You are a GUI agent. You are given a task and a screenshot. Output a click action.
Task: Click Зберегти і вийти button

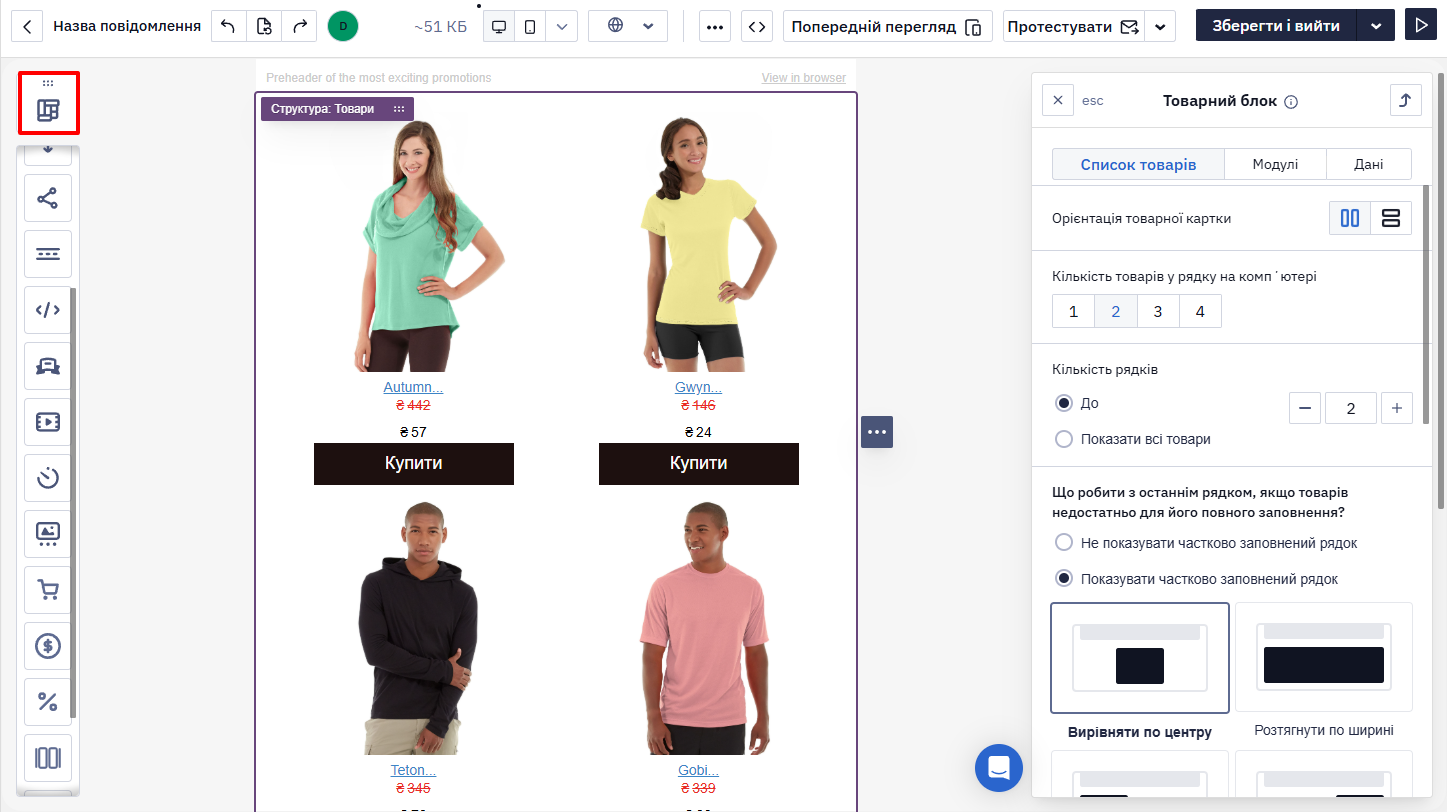pyautogui.click(x=1276, y=26)
